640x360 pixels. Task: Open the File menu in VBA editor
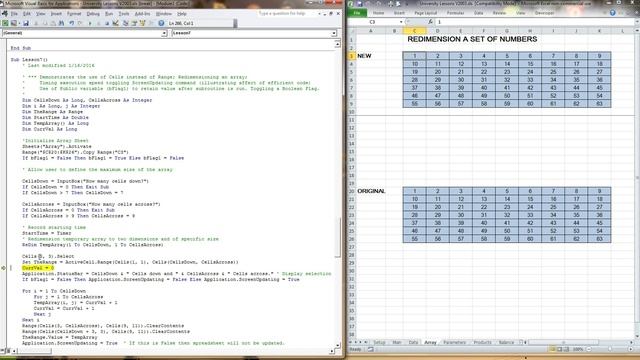click(x=14, y=14)
